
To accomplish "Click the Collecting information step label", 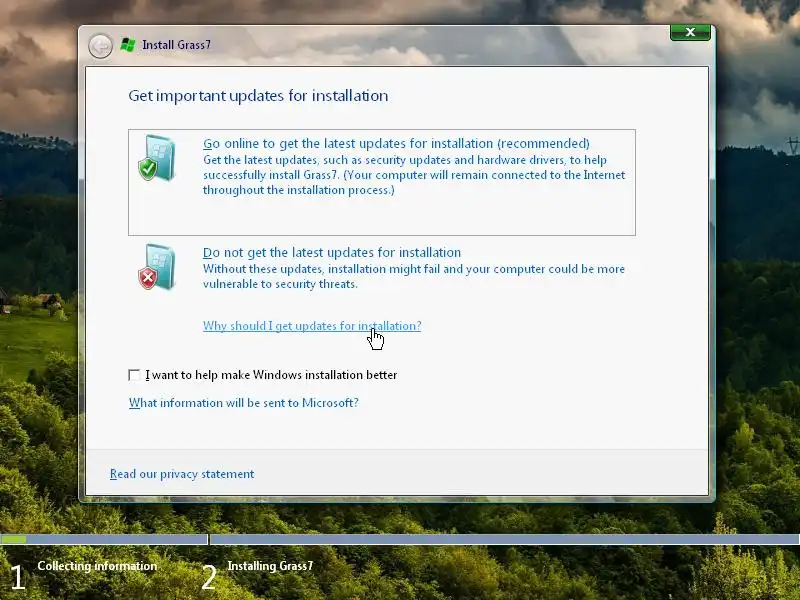I will click(97, 566).
